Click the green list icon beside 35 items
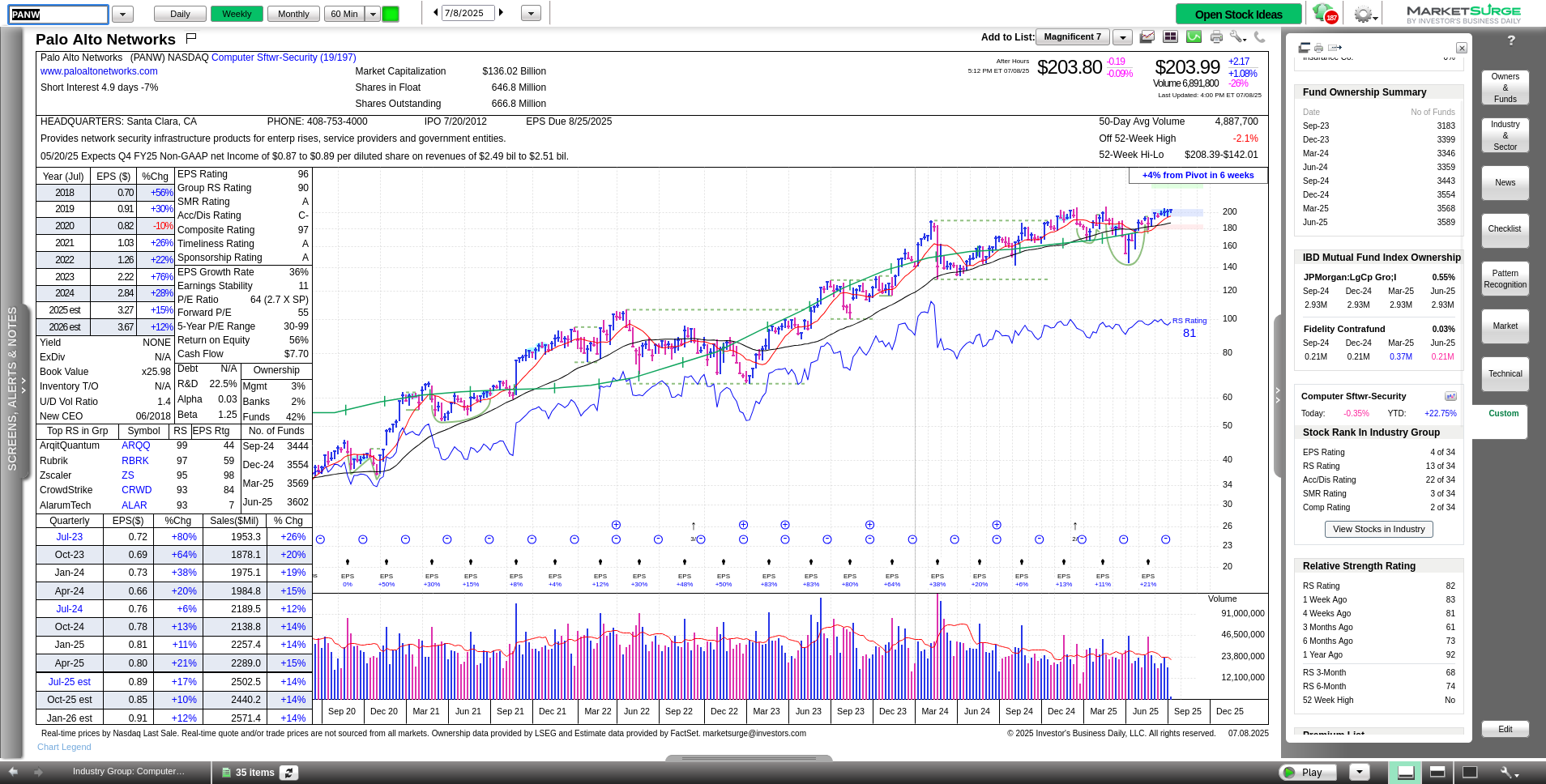Screen dimensions: 1546x784 point(226,773)
